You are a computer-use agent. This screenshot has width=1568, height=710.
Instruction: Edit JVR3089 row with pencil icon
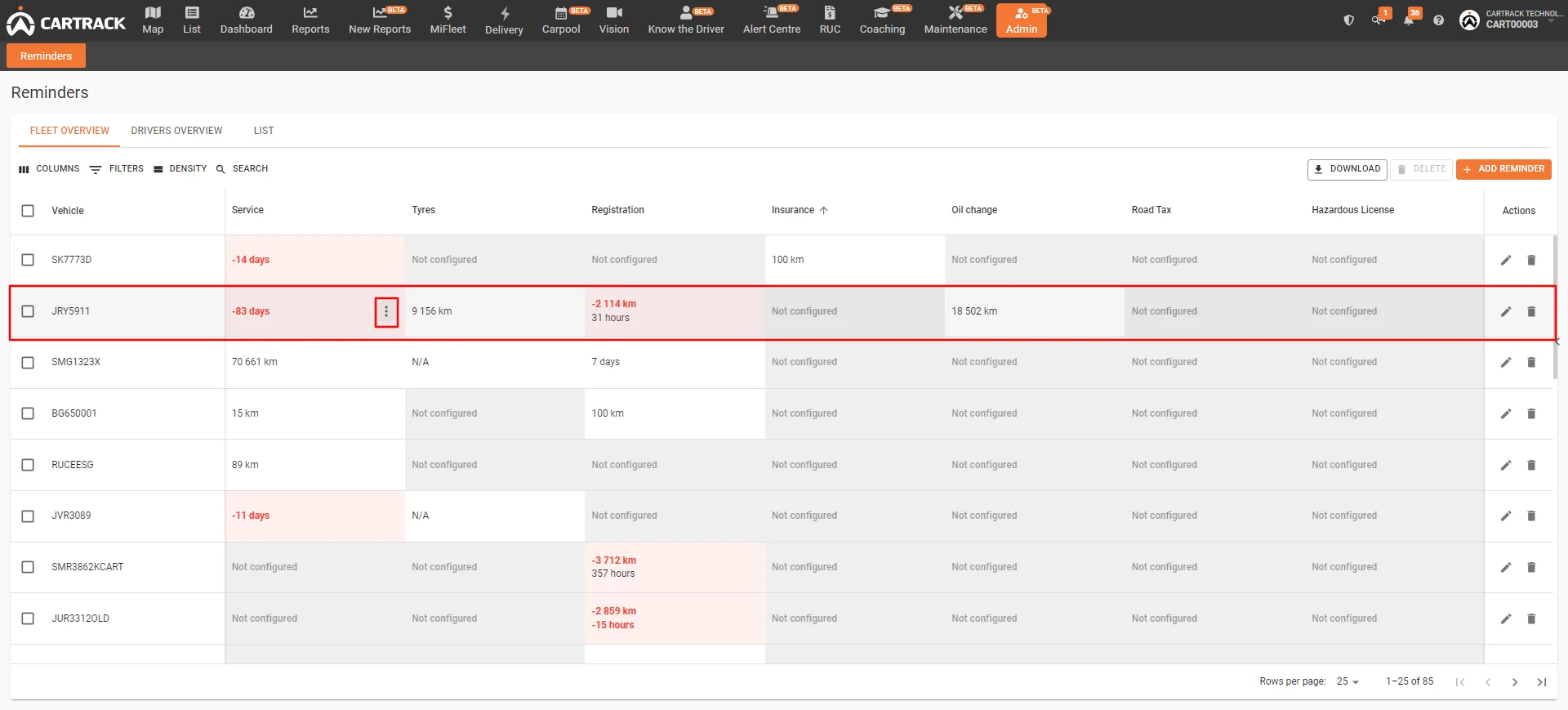1506,516
